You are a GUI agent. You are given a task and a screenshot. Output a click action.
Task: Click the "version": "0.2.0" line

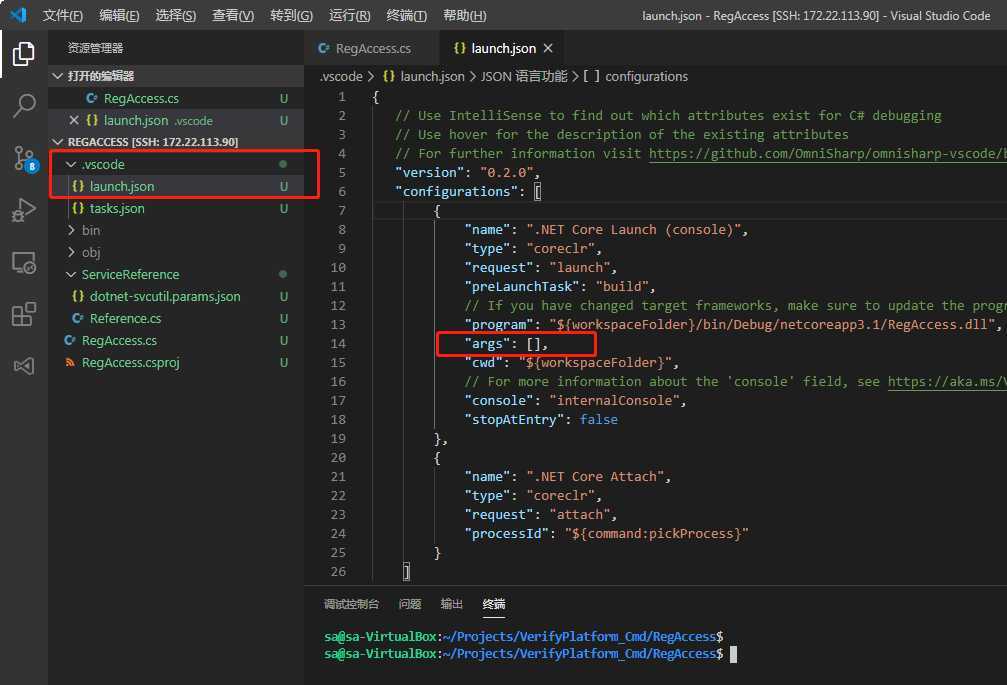pos(468,172)
